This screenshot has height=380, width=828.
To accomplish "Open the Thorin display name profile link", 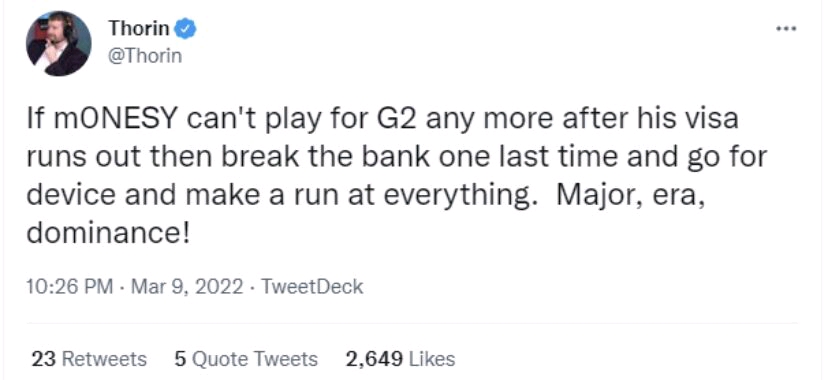I will click(139, 28).
